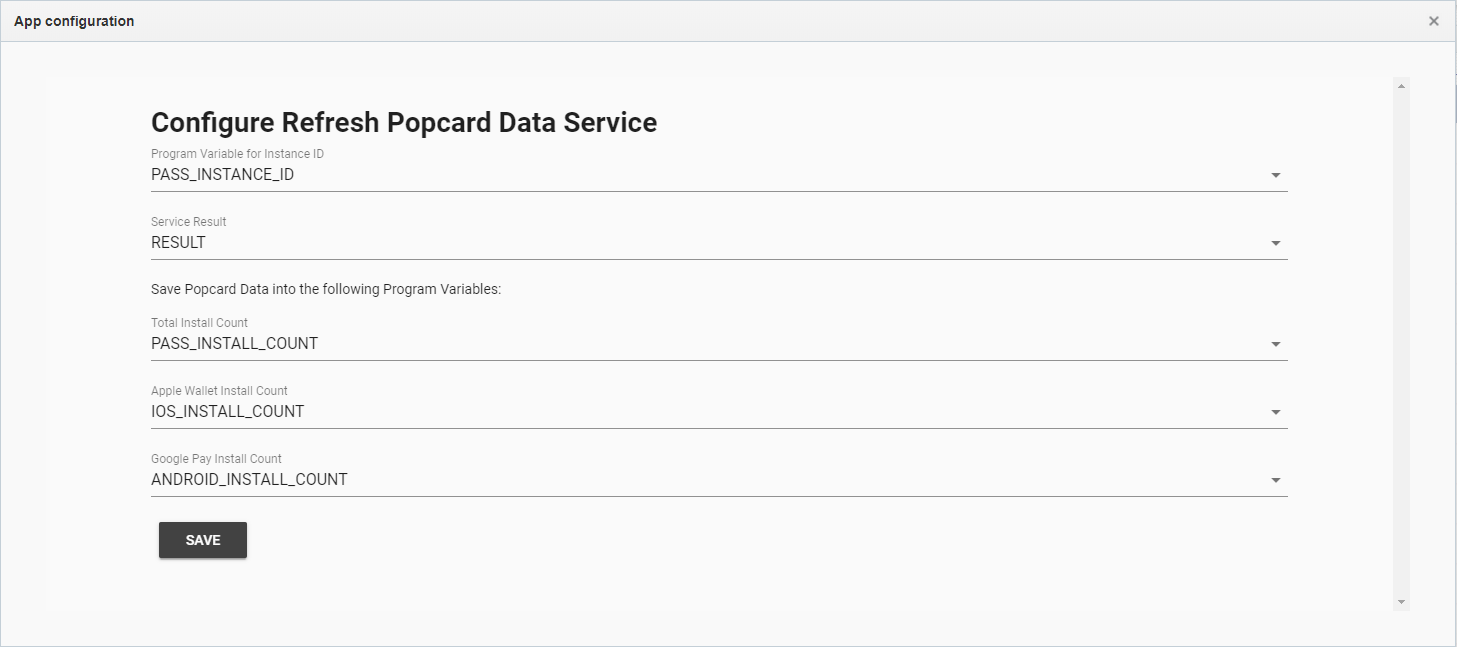1457x647 pixels.
Task: Expand the Program Variable for Instance ID dropdown arrow
Action: (x=1275, y=176)
